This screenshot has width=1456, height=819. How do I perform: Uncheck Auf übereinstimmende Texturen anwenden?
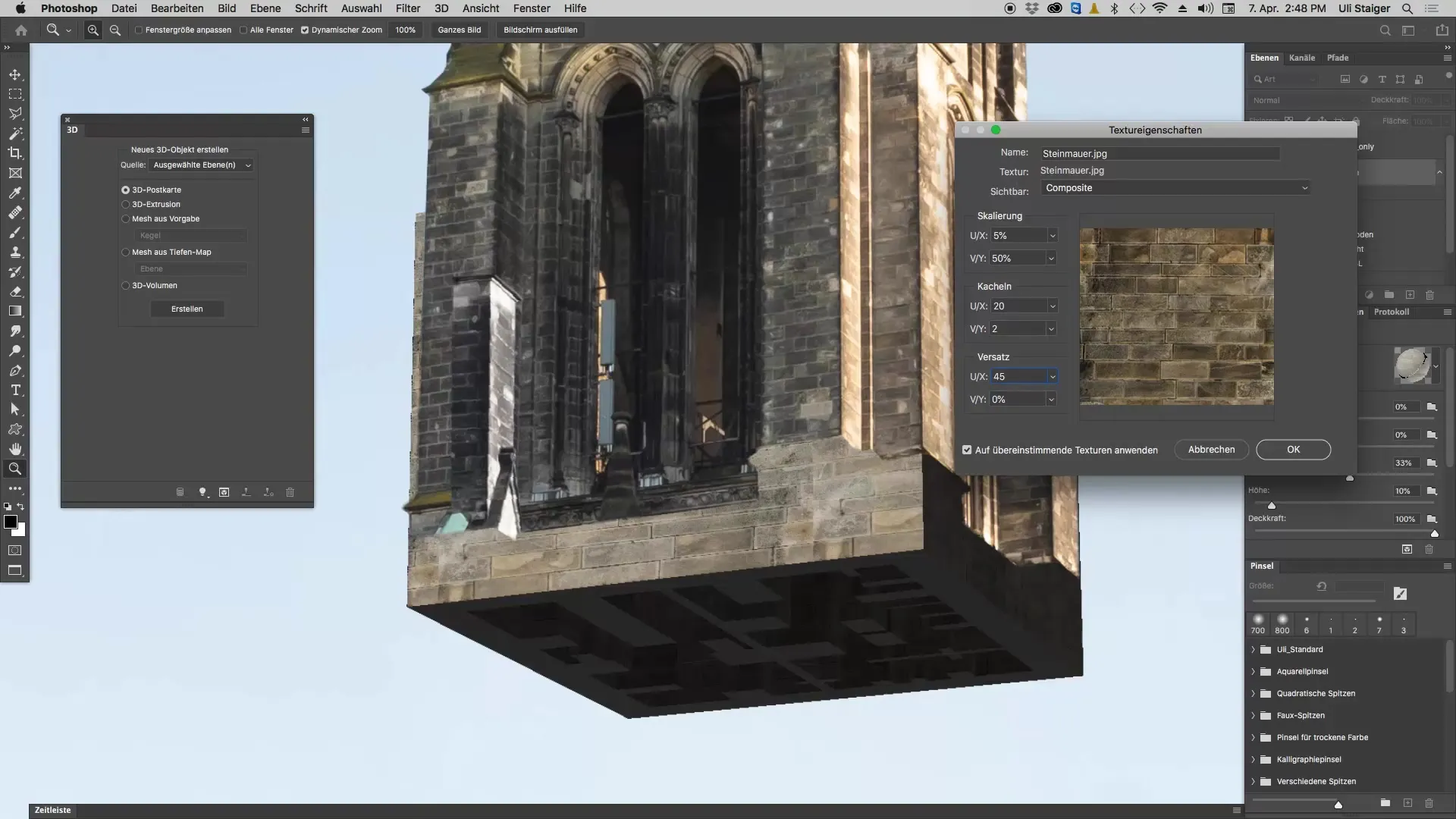[967, 450]
